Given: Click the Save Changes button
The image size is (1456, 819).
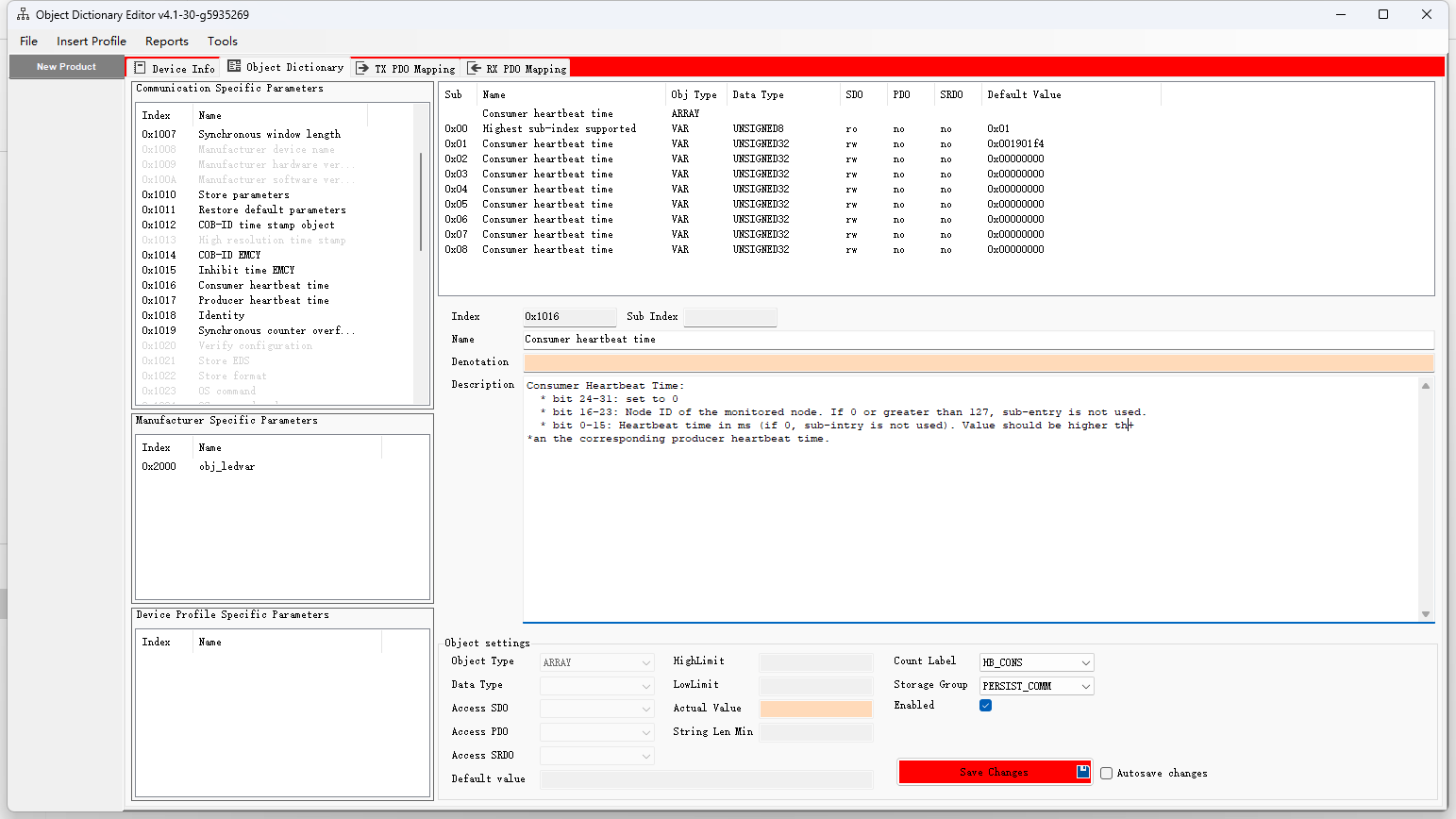Looking at the screenshot, I should [995, 772].
